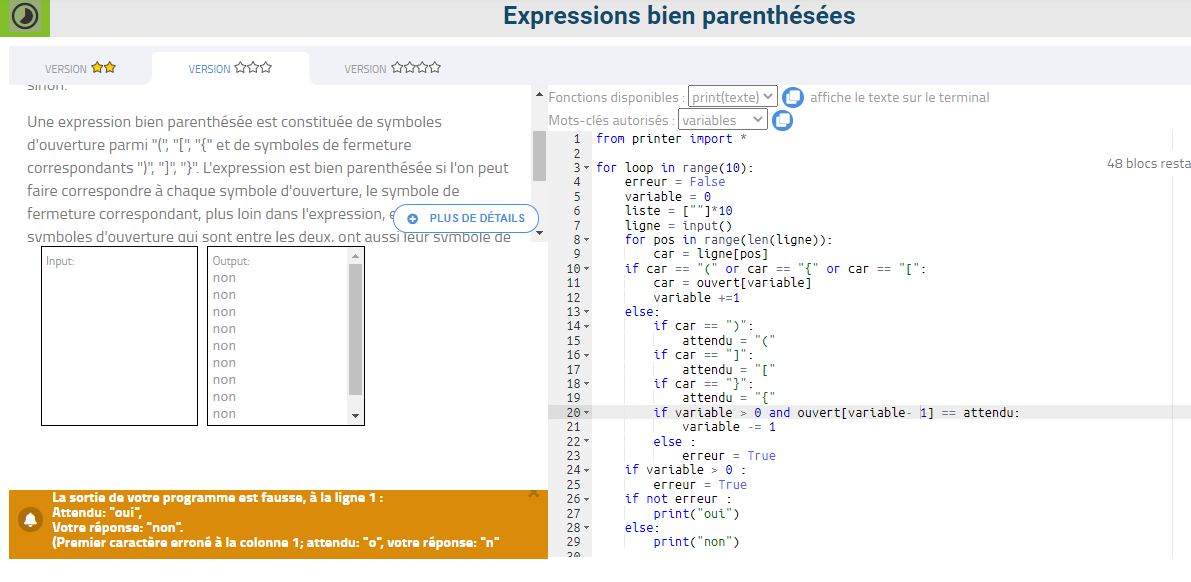
Task: Fold the if block at line 10
Action: [587, 269]
